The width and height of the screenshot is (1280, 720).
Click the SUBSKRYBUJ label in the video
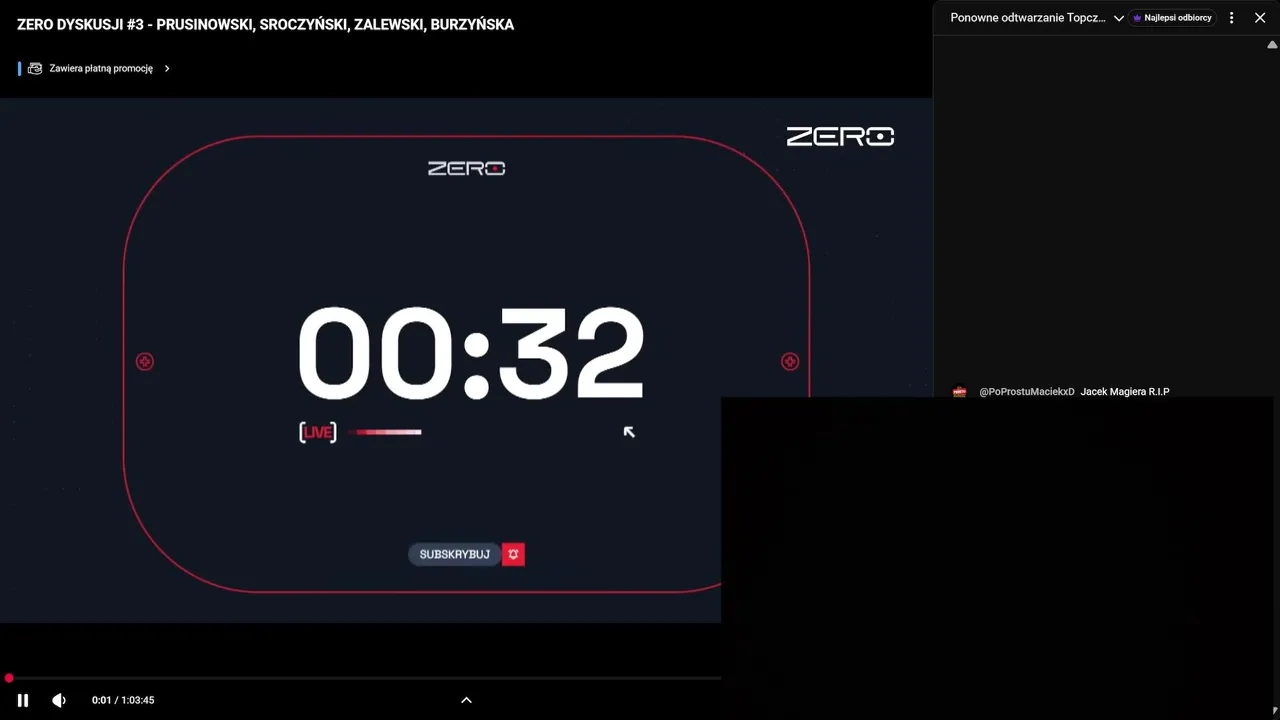(455, 554)
